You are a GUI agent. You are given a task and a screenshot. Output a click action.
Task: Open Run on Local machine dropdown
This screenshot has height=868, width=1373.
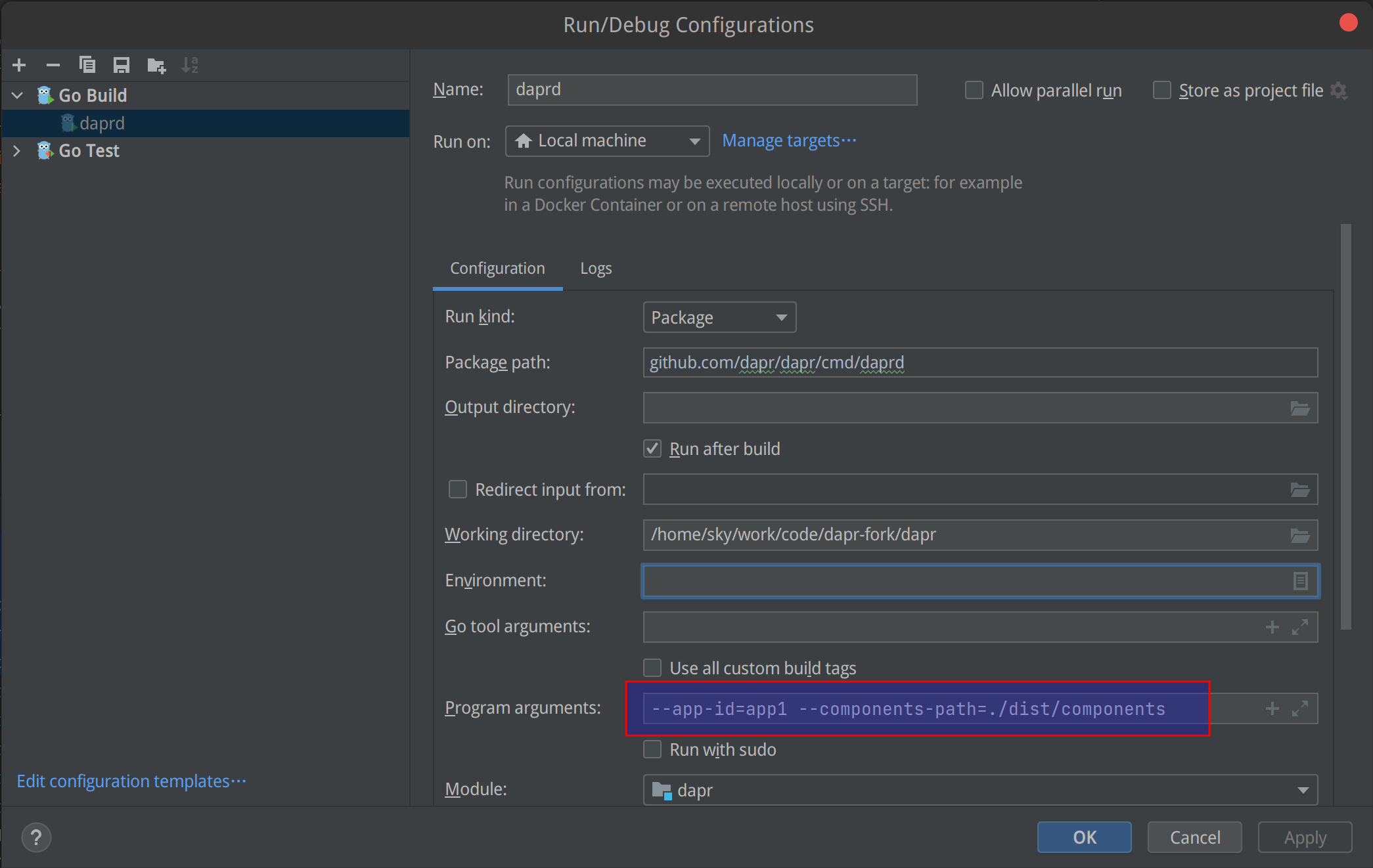coord(607,141)
